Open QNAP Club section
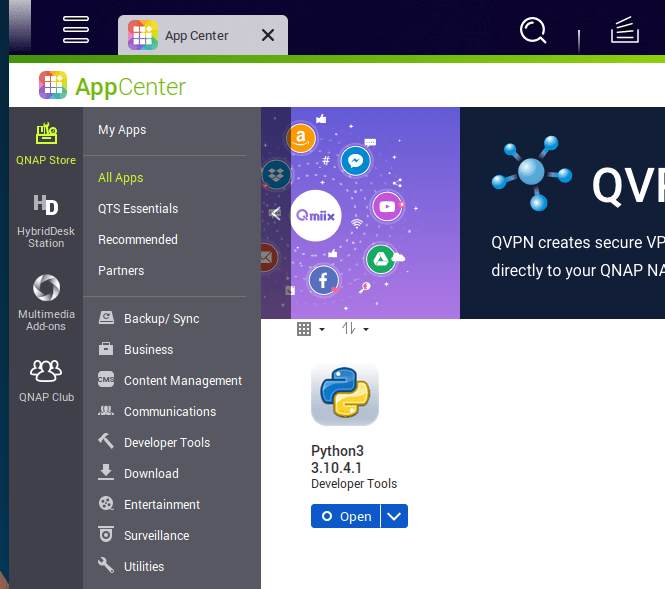 [46, 381]
